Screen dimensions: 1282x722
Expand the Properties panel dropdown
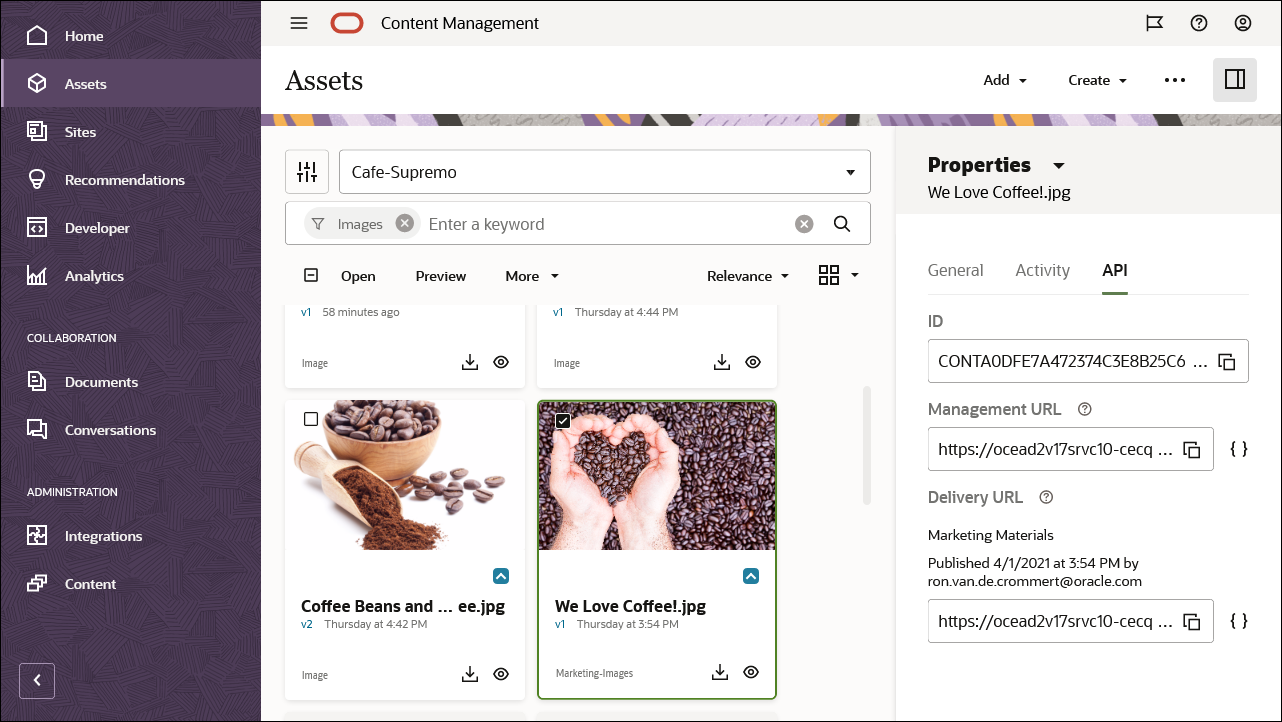click(x=1059, y=165)
